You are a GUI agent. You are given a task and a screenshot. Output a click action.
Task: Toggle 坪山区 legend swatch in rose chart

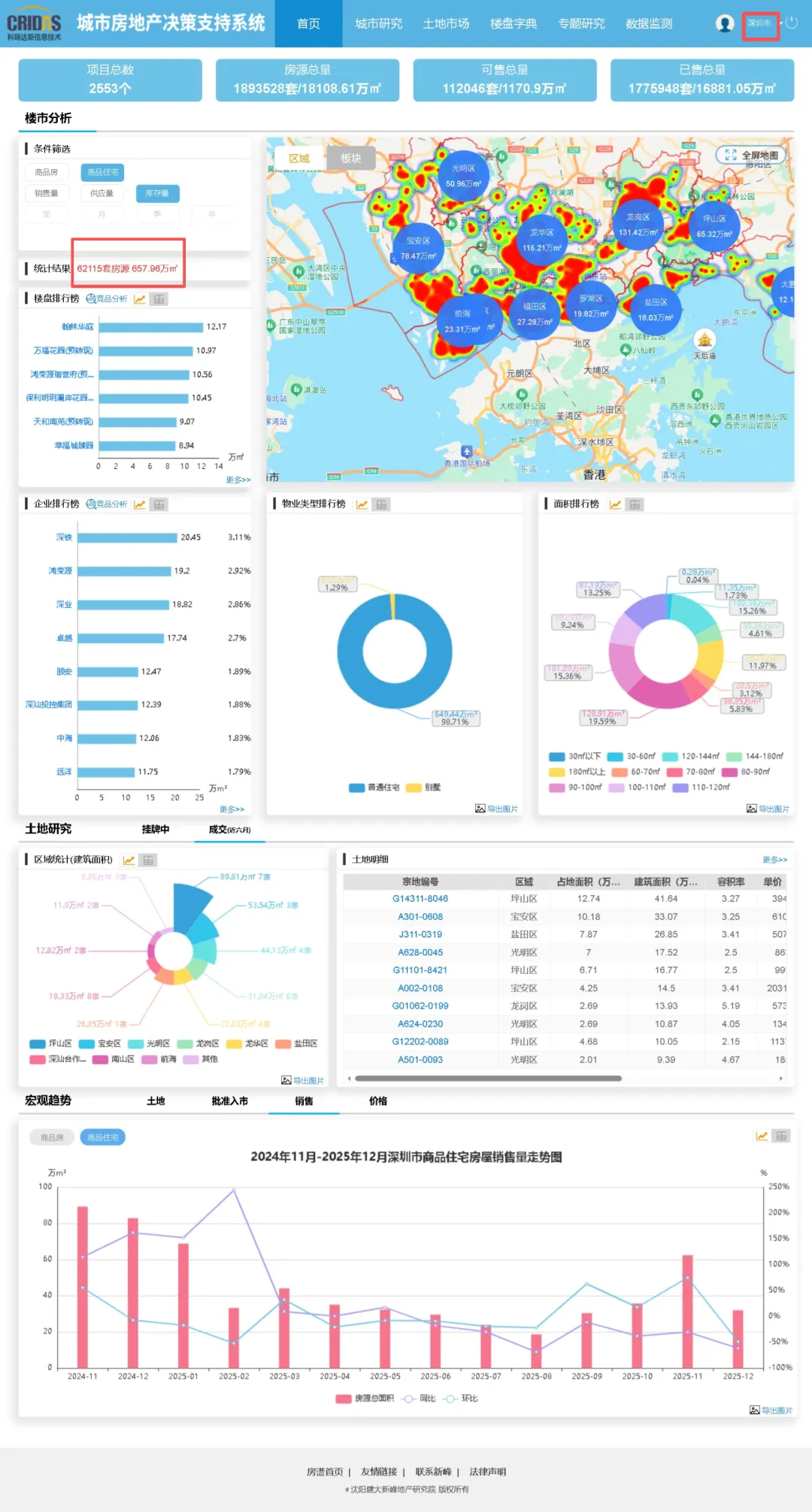38,1043
